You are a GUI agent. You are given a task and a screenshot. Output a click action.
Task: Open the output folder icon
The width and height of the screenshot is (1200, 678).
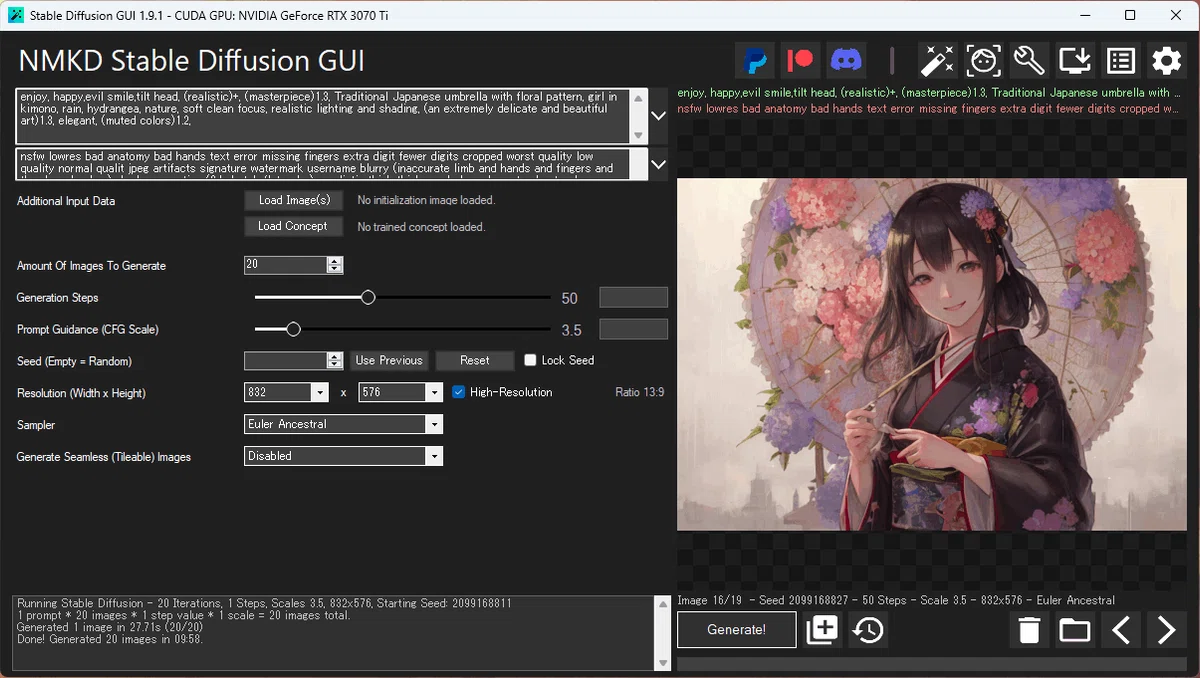tap(1075, 630)
